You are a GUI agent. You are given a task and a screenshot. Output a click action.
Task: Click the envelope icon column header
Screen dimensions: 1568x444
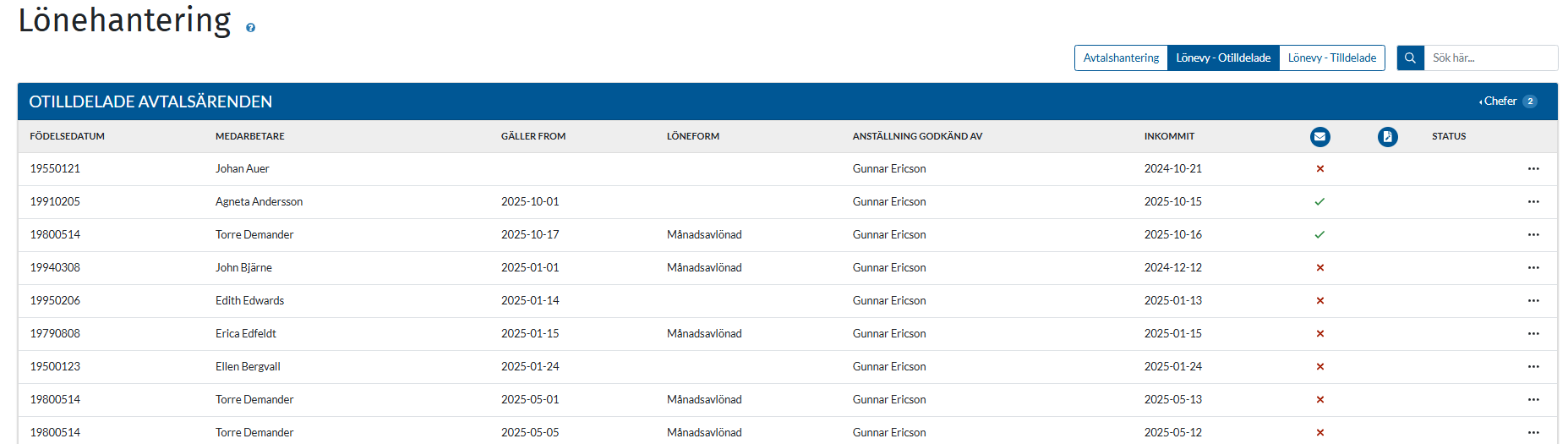point(1319,137)
